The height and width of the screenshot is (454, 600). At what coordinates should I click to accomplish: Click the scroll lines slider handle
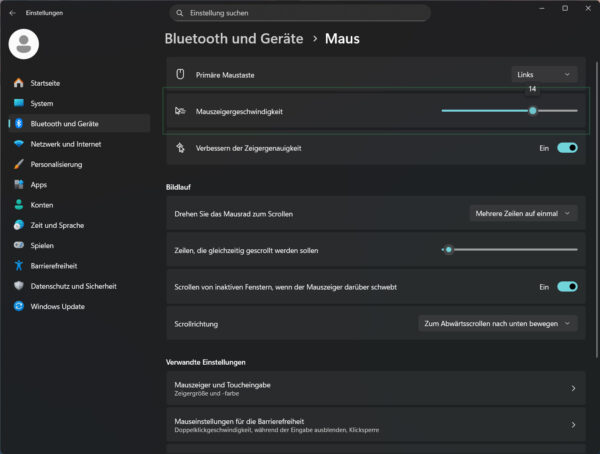448,250
